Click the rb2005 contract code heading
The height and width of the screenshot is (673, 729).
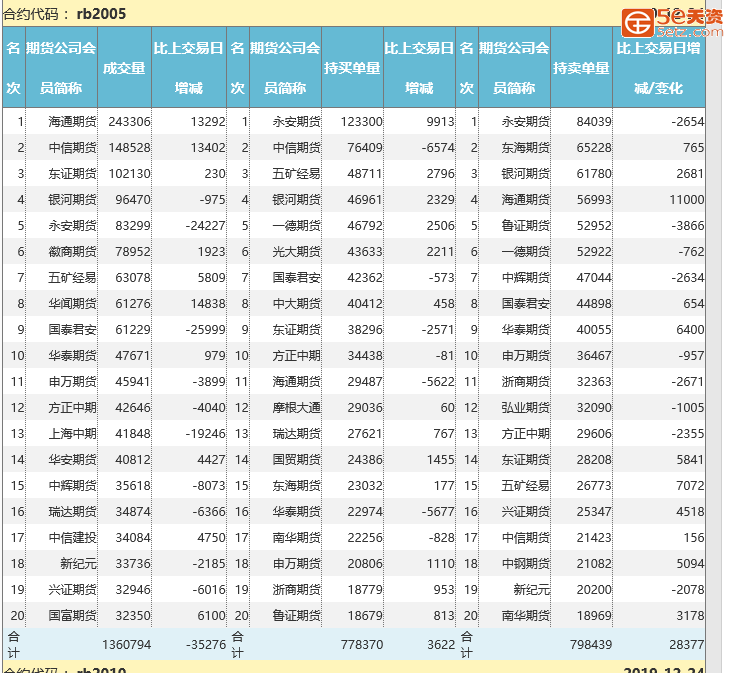[x=101, y=13]
